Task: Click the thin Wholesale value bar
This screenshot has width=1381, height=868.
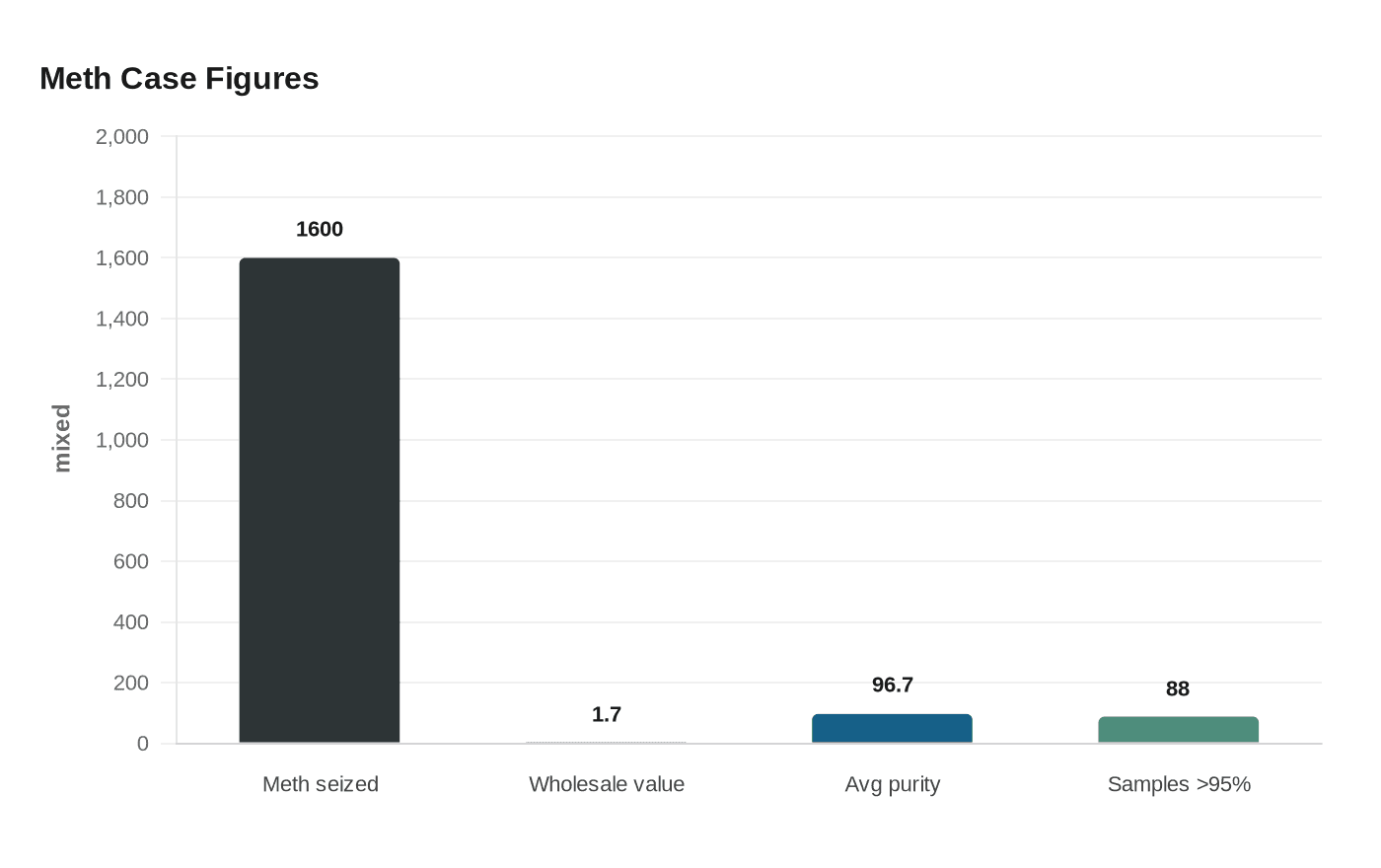Action: pyautogui.click(x=606, y=742)
